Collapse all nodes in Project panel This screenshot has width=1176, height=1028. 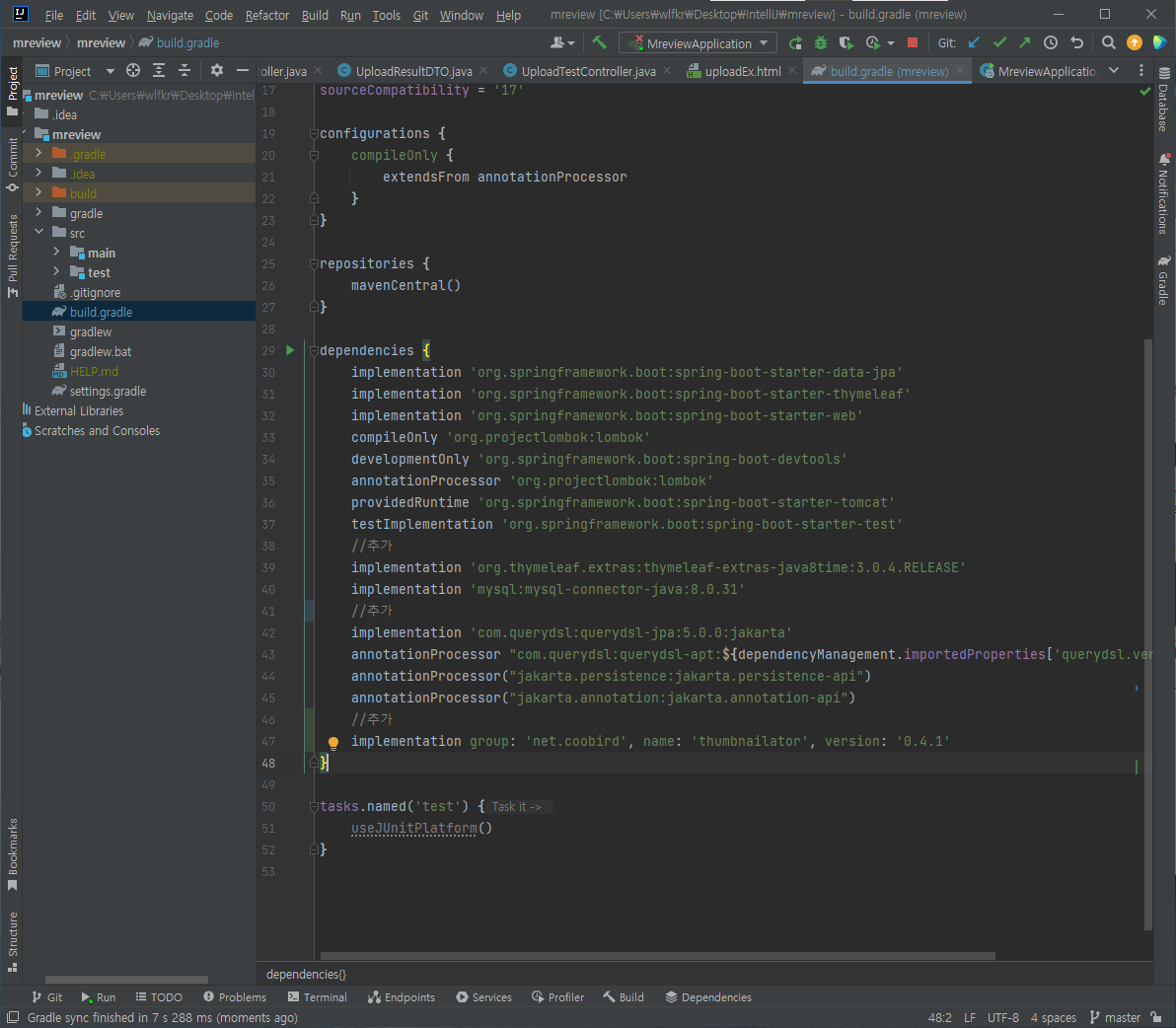(184, 70)
